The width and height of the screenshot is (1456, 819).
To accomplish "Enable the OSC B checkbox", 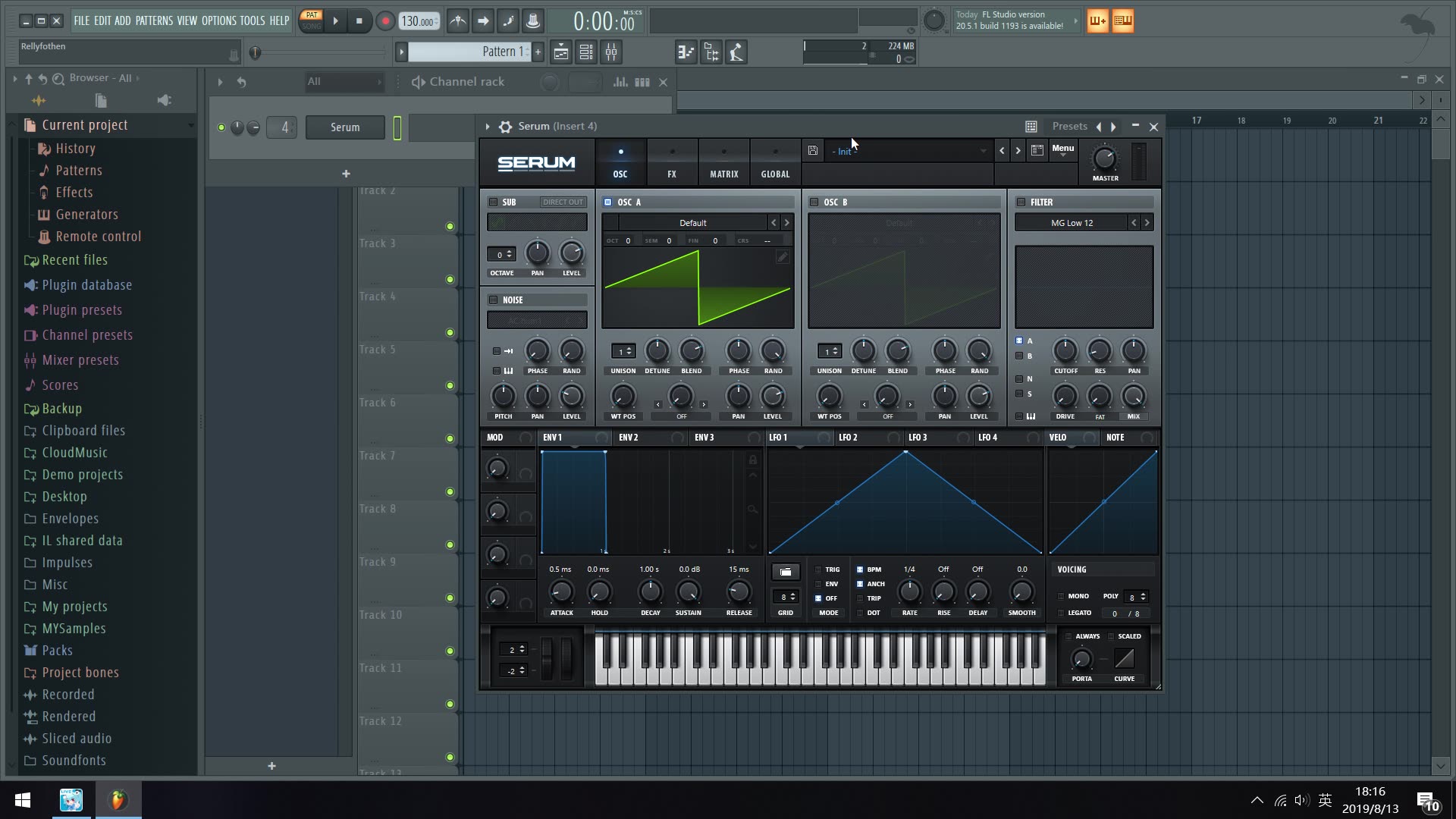I will click(814, 202).
